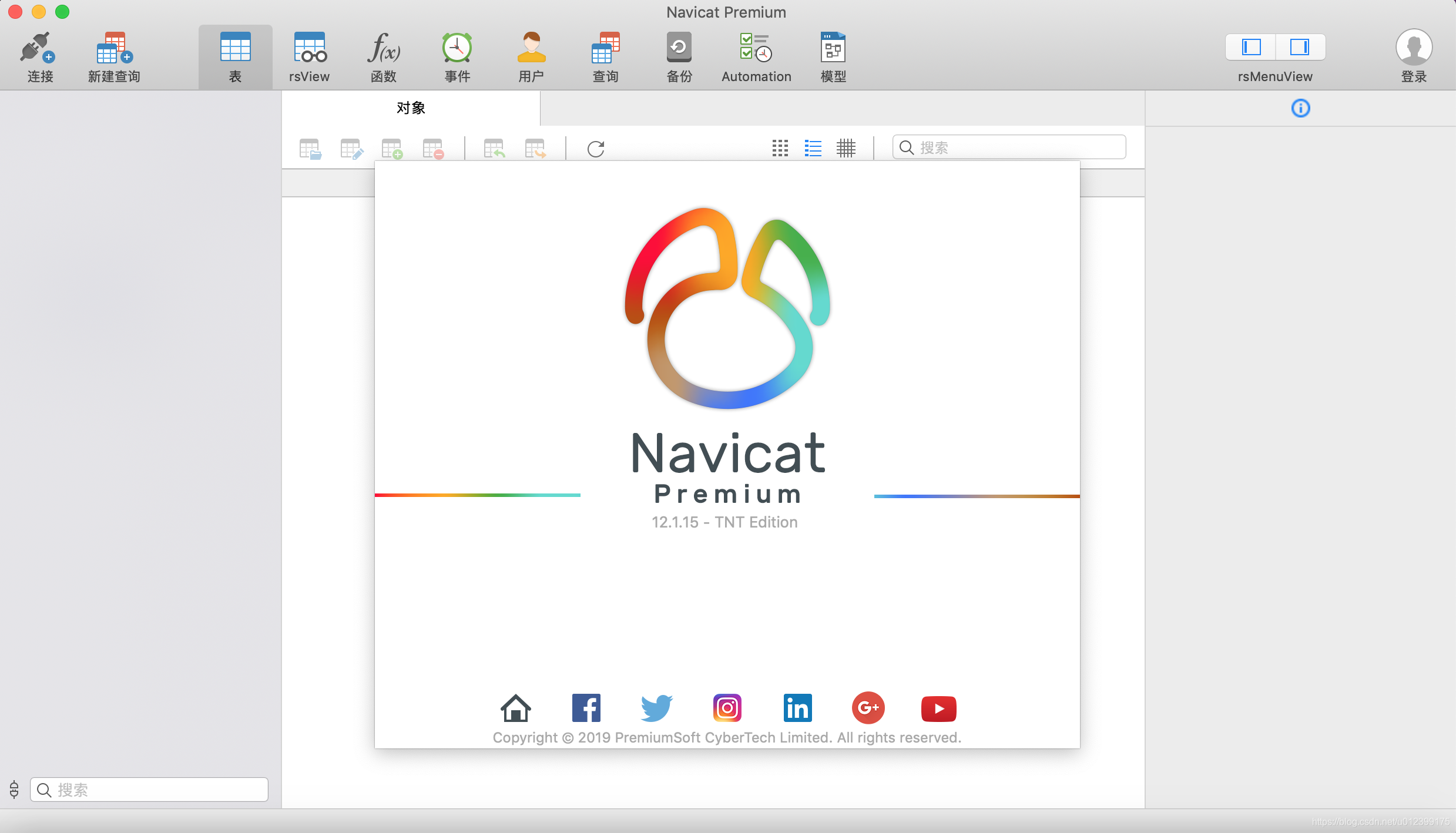Click the open table toolbar icon
This screenshot has height=833, width=1456.
[310, 149]
